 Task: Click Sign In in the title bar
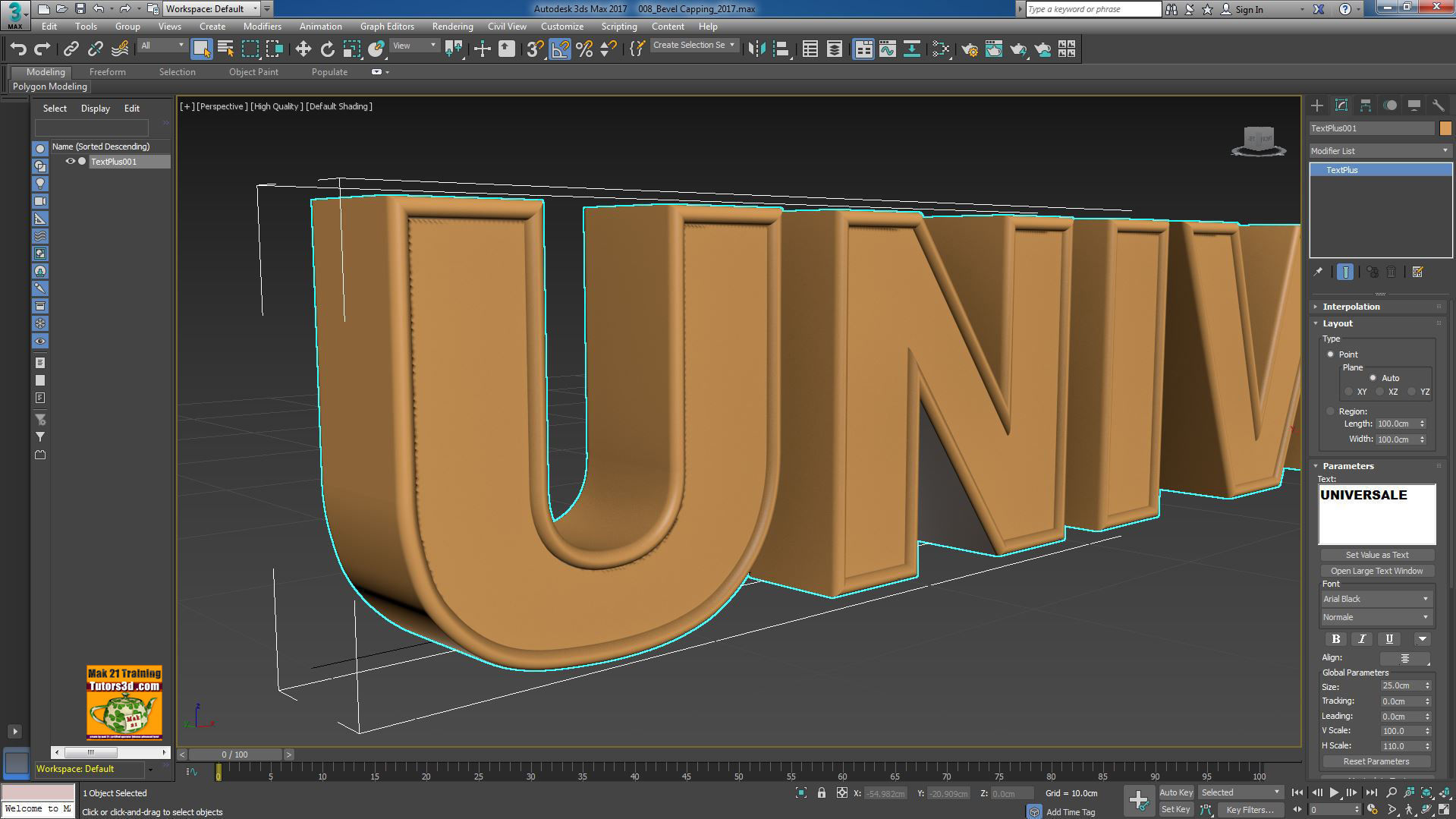click(x=1249, y=9)
